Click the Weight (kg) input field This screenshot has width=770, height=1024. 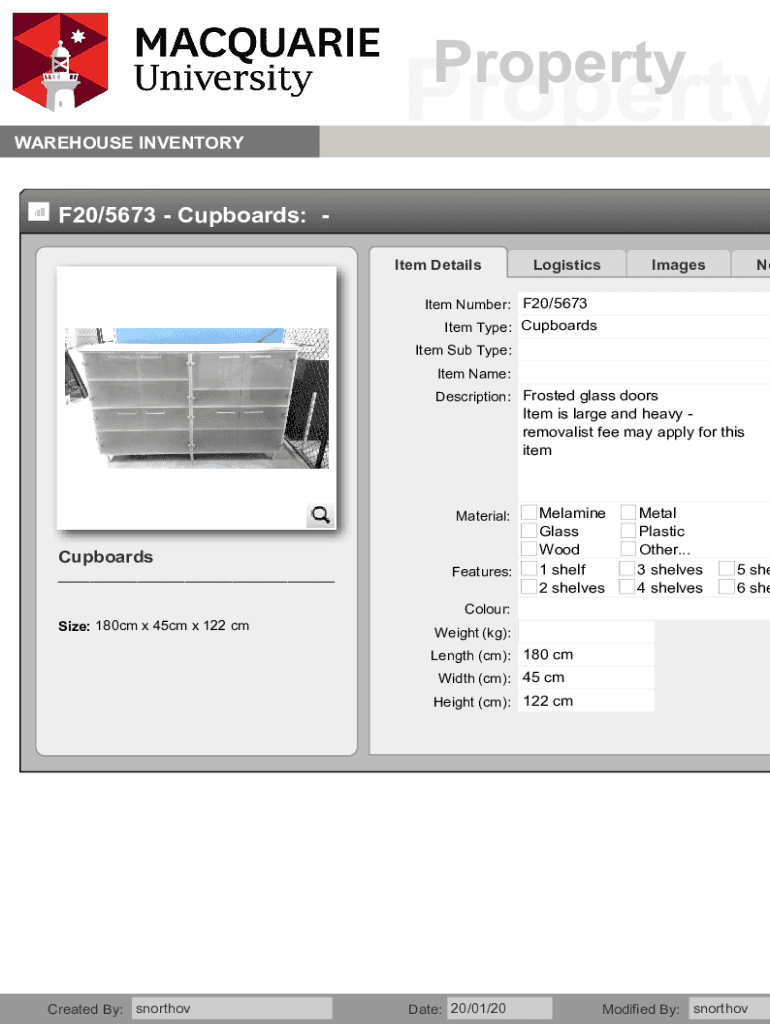(586, 632)
